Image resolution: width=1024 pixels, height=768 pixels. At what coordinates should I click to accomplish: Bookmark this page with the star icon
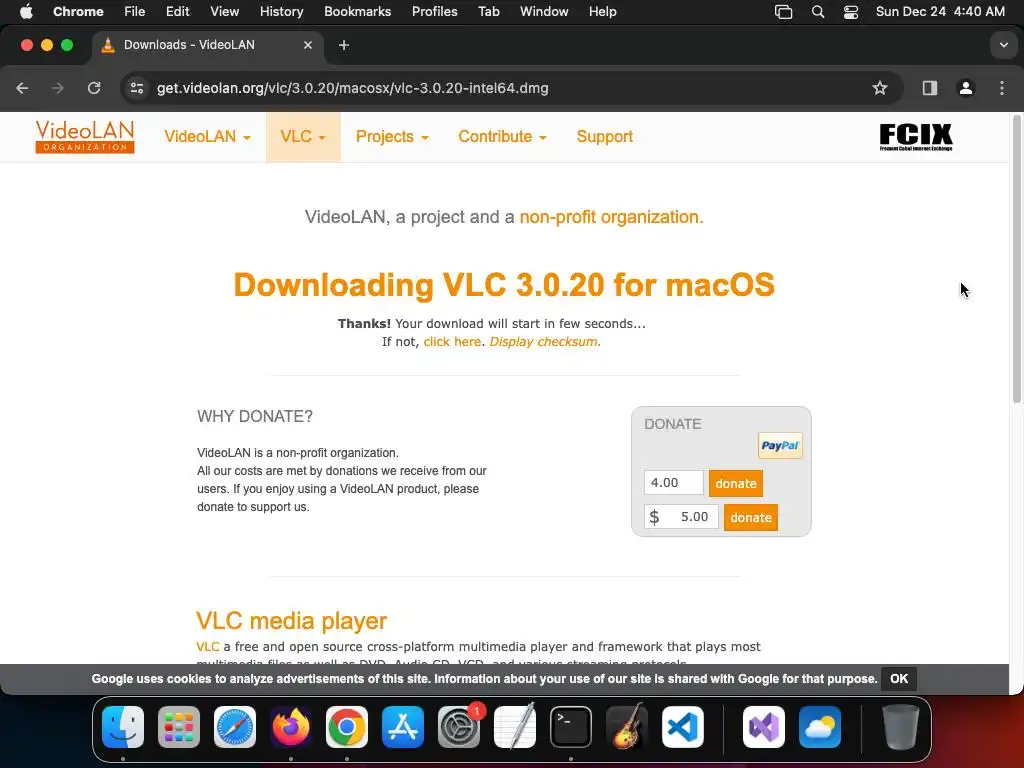pos(880,88)
